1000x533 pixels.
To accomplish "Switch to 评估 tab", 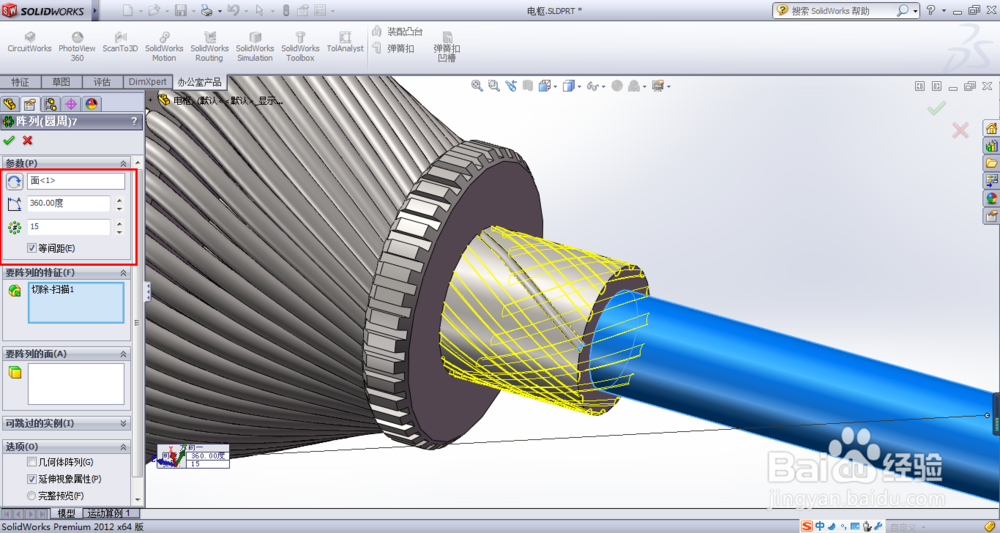I will pos(102,82).
